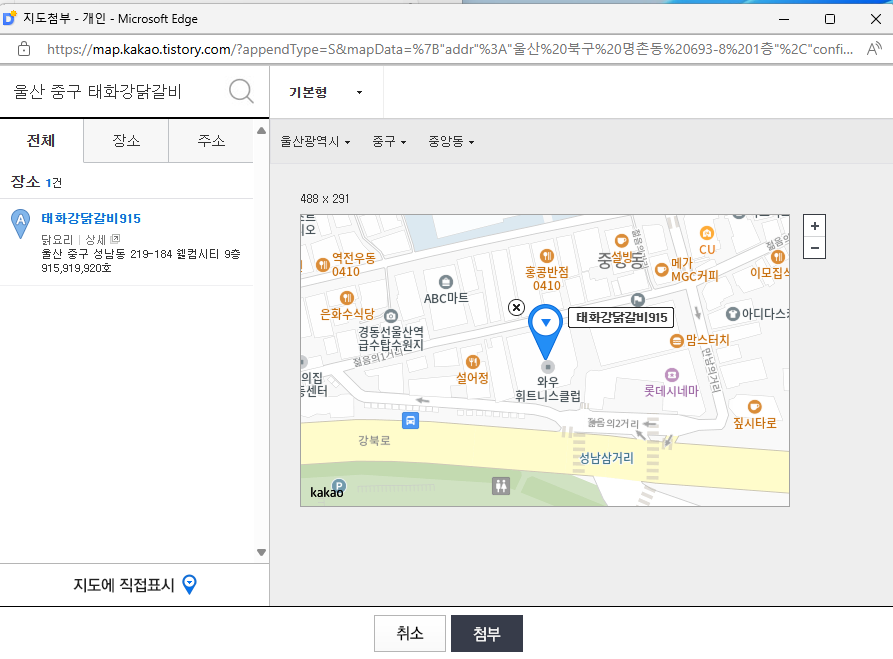
Task: Click the 첨부 attach button
Action: [x=487, y=633]
